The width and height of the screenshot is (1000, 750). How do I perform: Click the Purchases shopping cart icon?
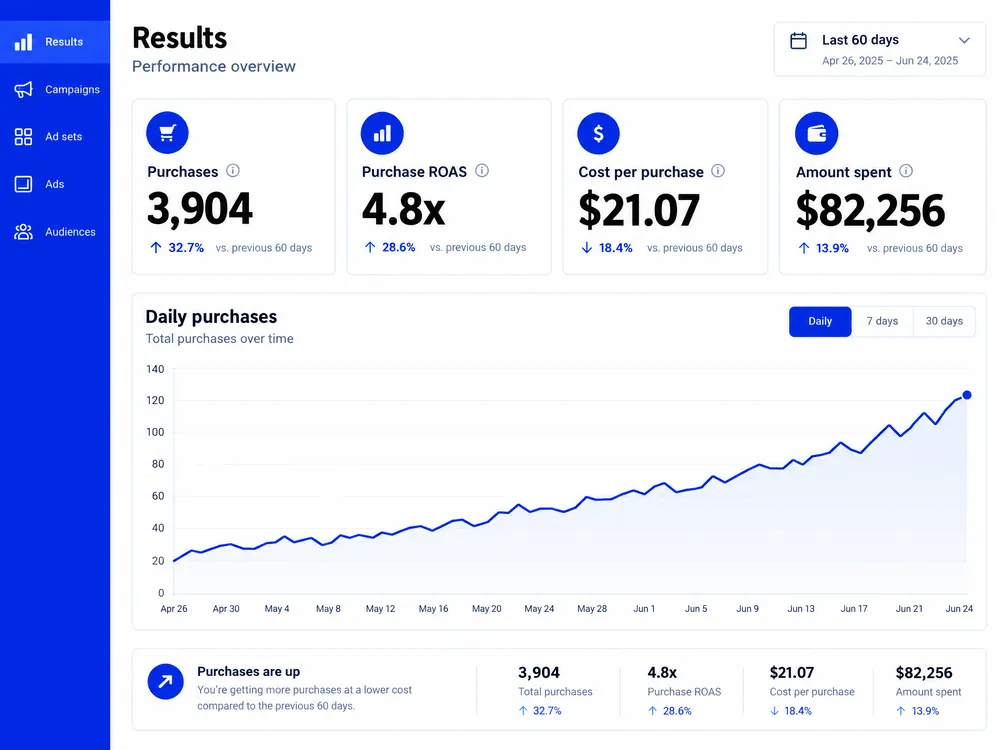pyautogui.click(x=167, y=133)
